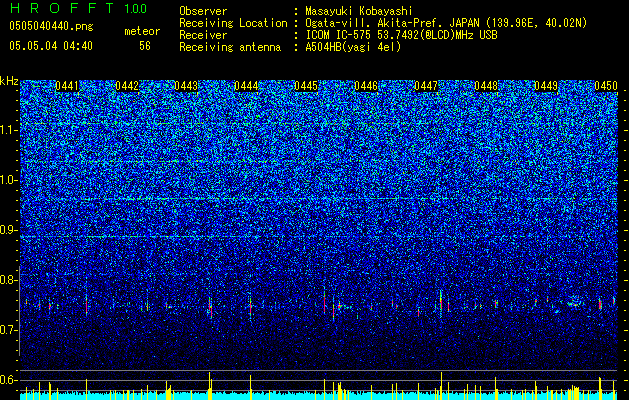The height and width of the screenshot is (400, 629).
Task: Click the 'Receiving antenna' label
Action: (230, 47)
